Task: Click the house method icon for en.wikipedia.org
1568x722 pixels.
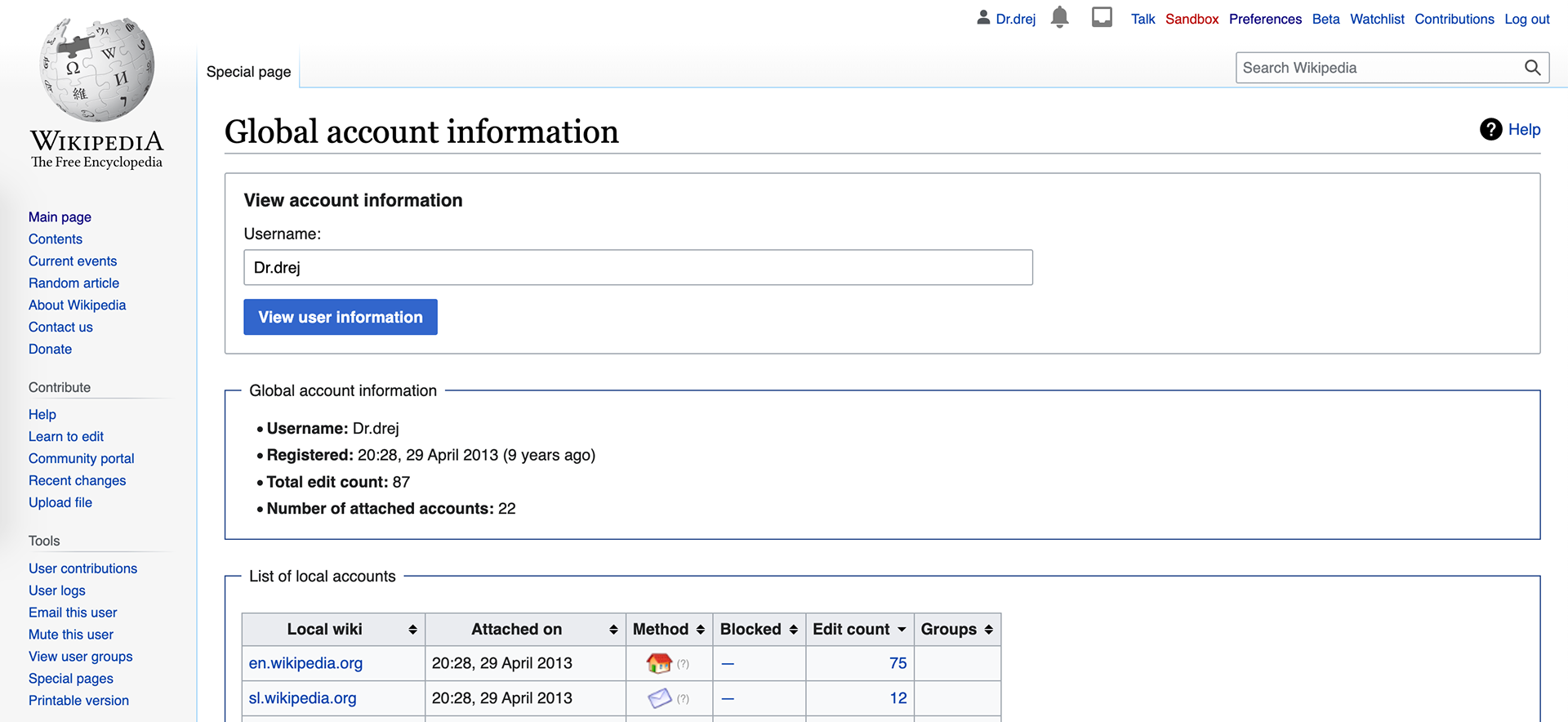Action: [658, 663]
